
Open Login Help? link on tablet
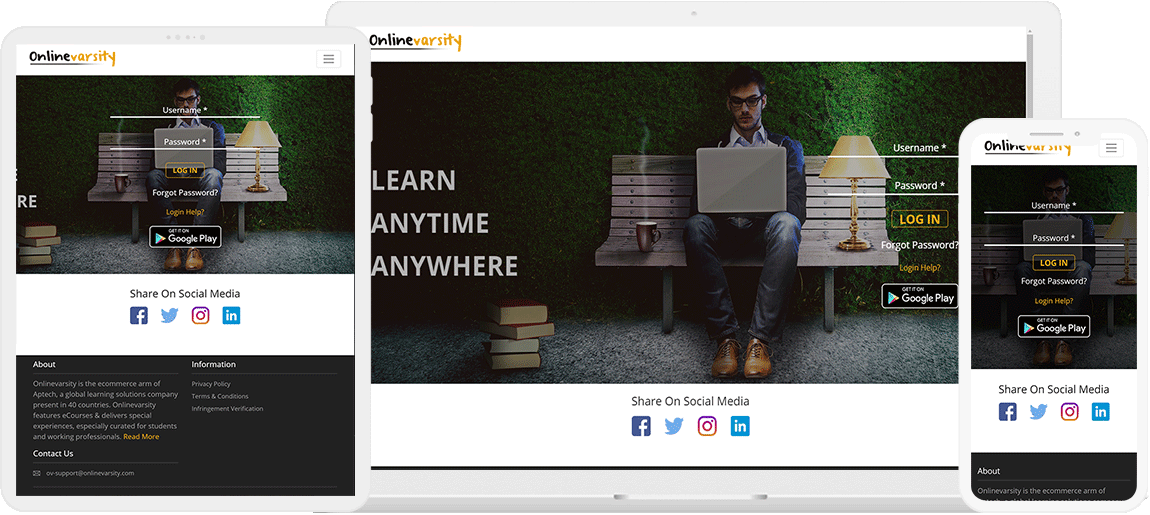click(x=185, y=212)
